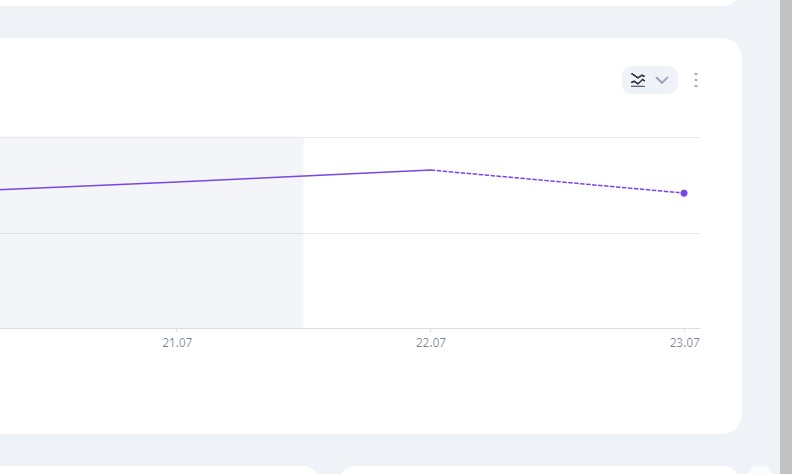Click the line peak above 22.07

[431, 170]
